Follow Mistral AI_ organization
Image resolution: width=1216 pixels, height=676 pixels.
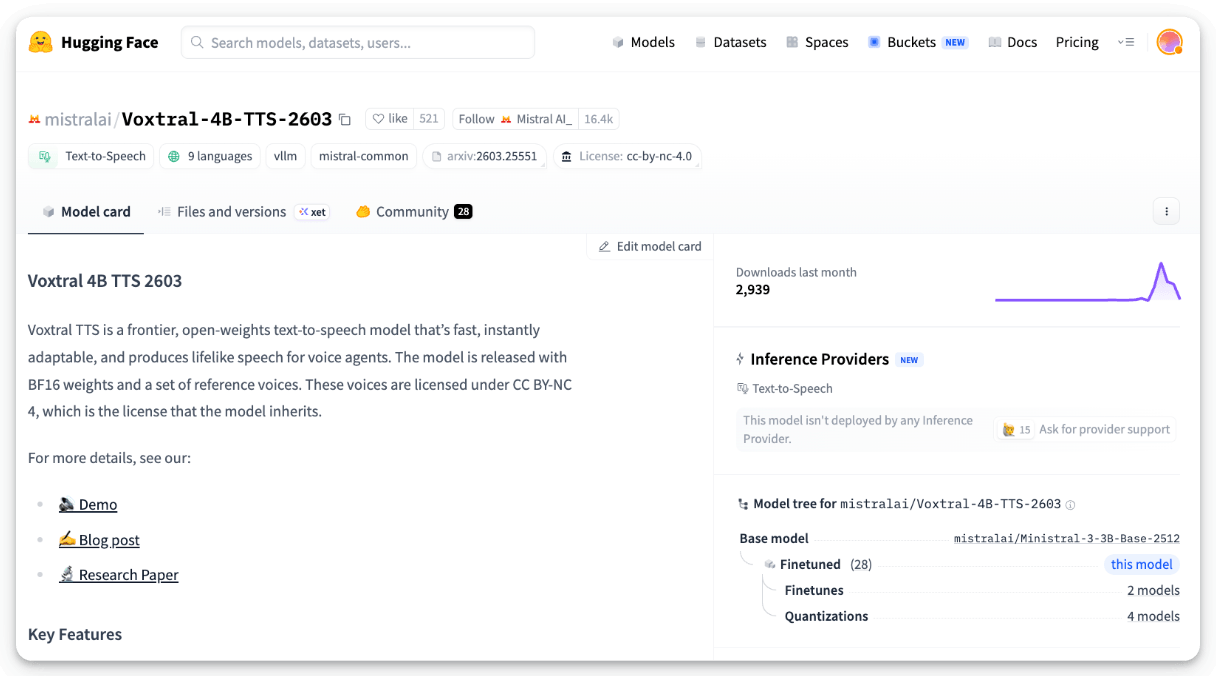pyautogui.click(x=515, y=119)
